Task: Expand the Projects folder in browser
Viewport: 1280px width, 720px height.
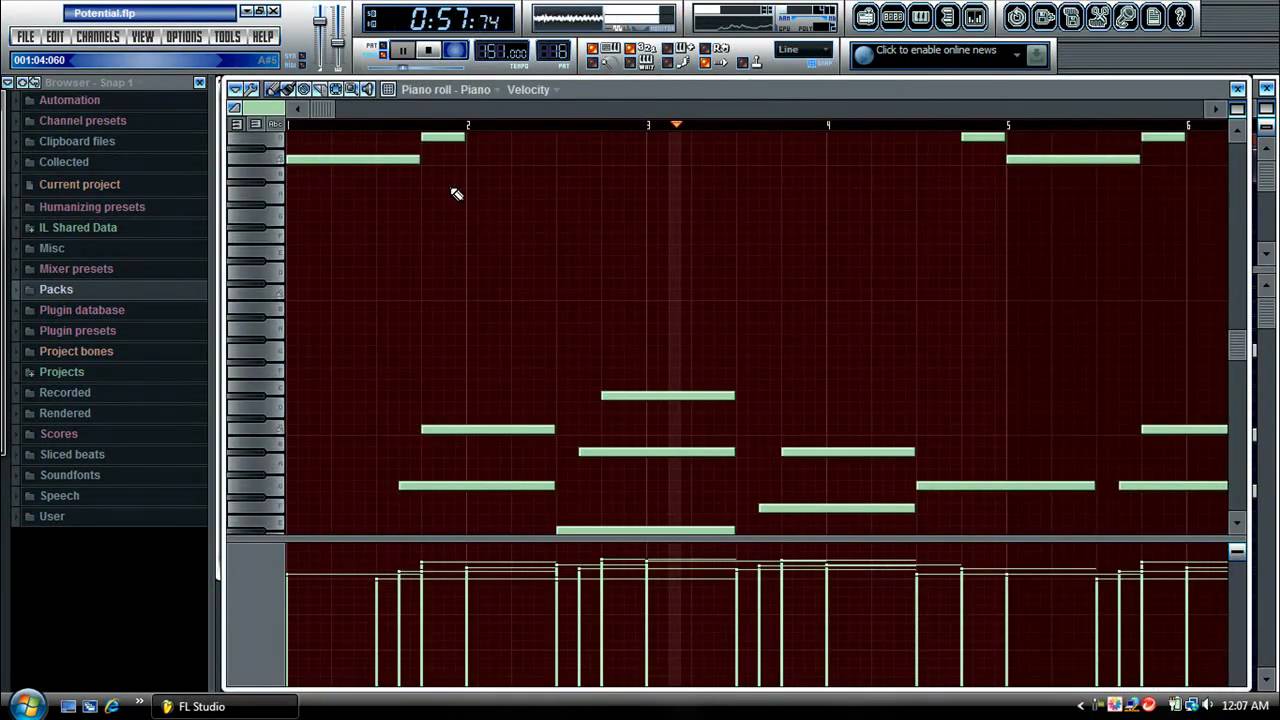Action: (x=29, y=372)
